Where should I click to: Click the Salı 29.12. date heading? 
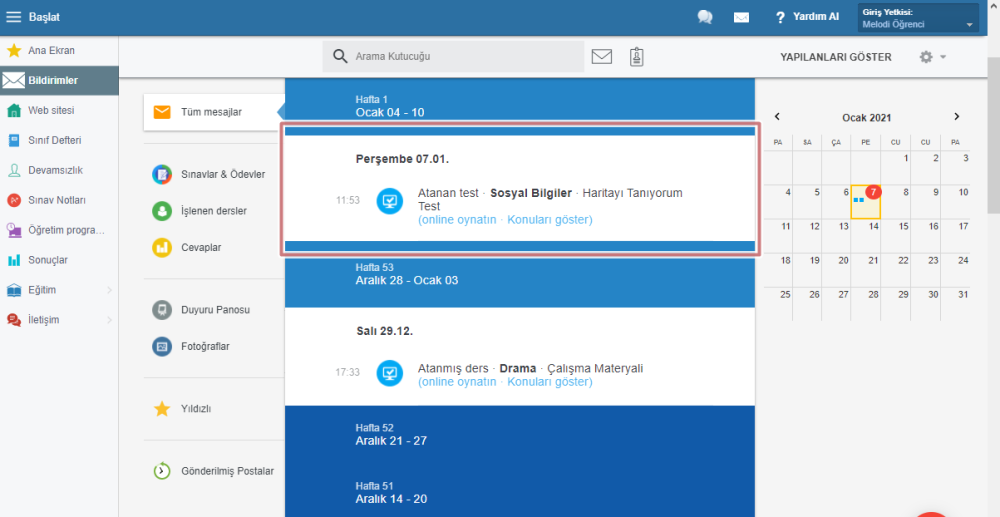click(x=385, y=331)
